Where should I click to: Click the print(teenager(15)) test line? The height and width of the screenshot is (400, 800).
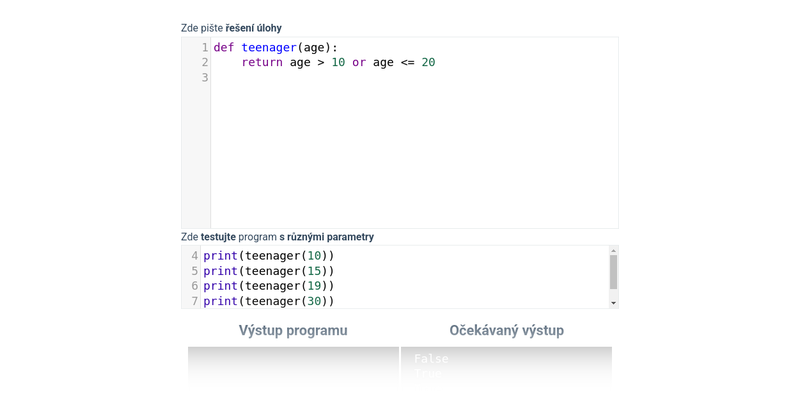(268, 271)
